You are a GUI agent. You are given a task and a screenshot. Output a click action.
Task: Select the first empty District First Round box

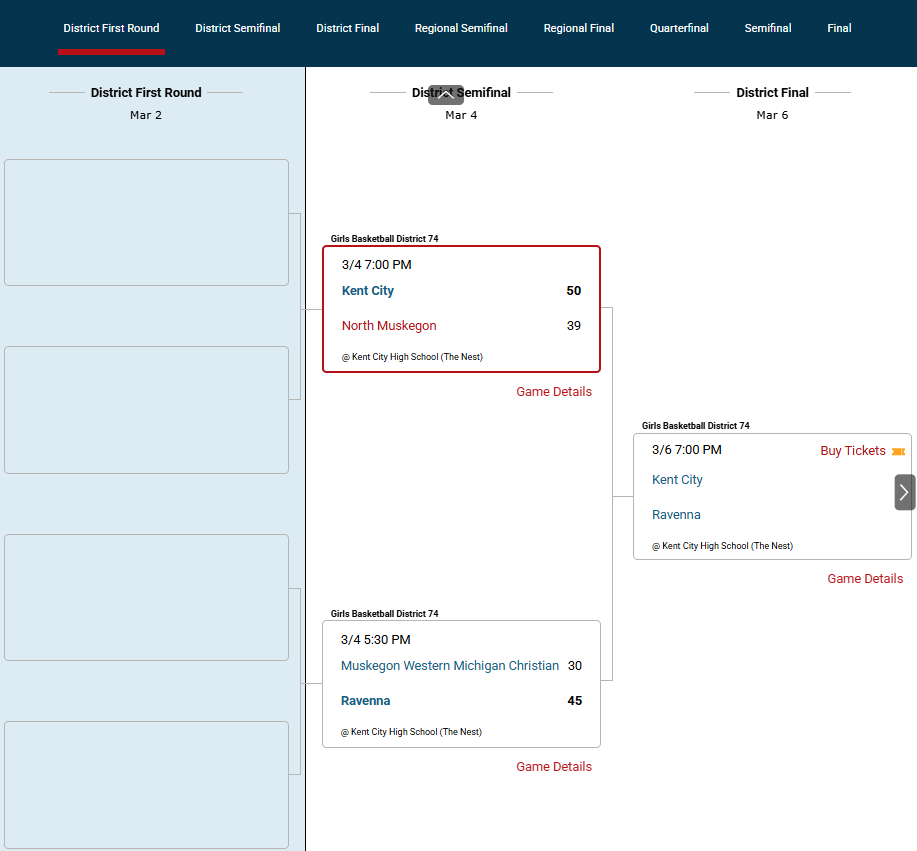(146, 222)
